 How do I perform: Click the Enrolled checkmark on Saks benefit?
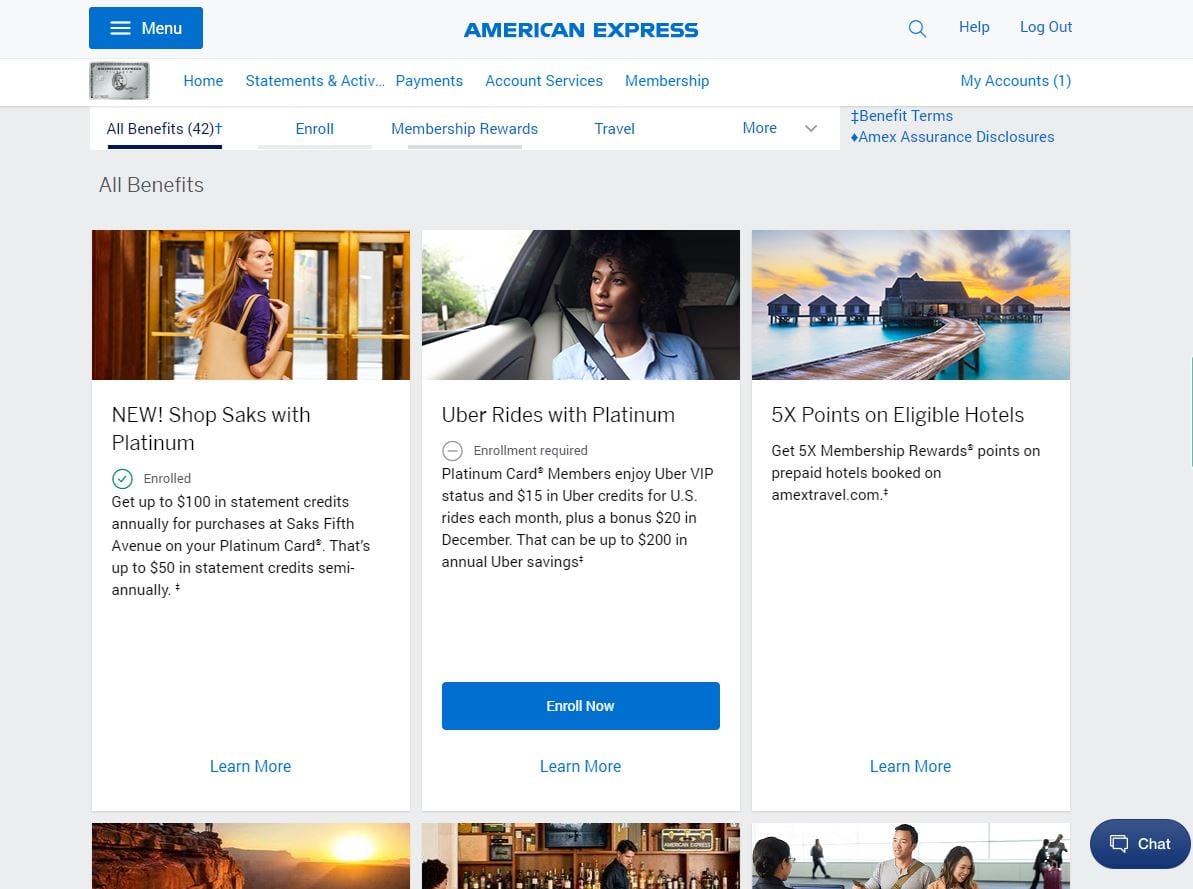point(122,478)
